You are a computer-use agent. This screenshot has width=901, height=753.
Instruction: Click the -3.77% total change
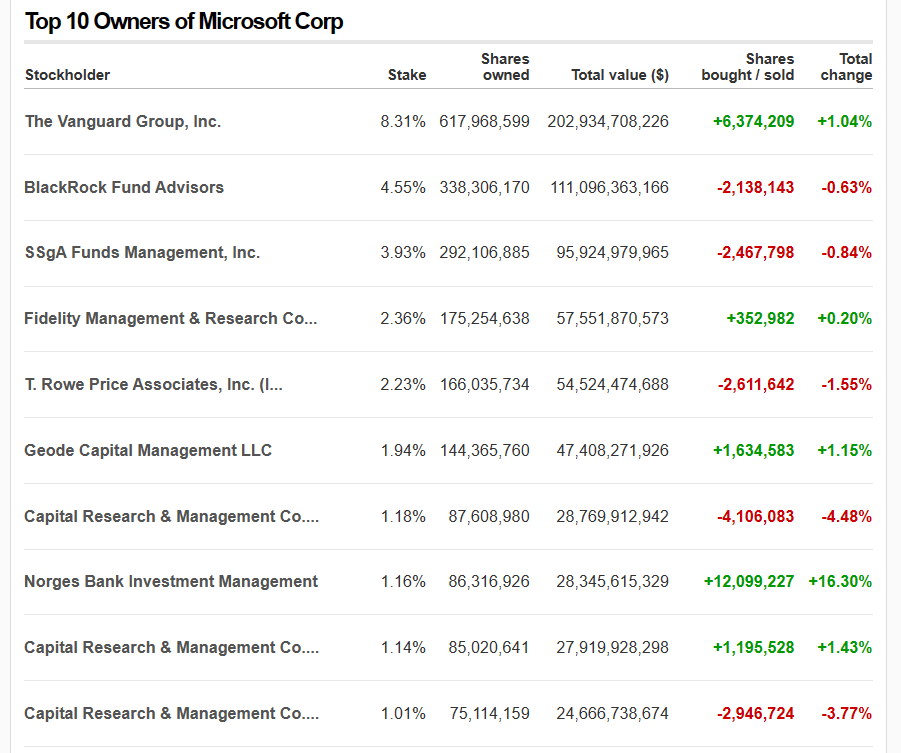(847, 713)
